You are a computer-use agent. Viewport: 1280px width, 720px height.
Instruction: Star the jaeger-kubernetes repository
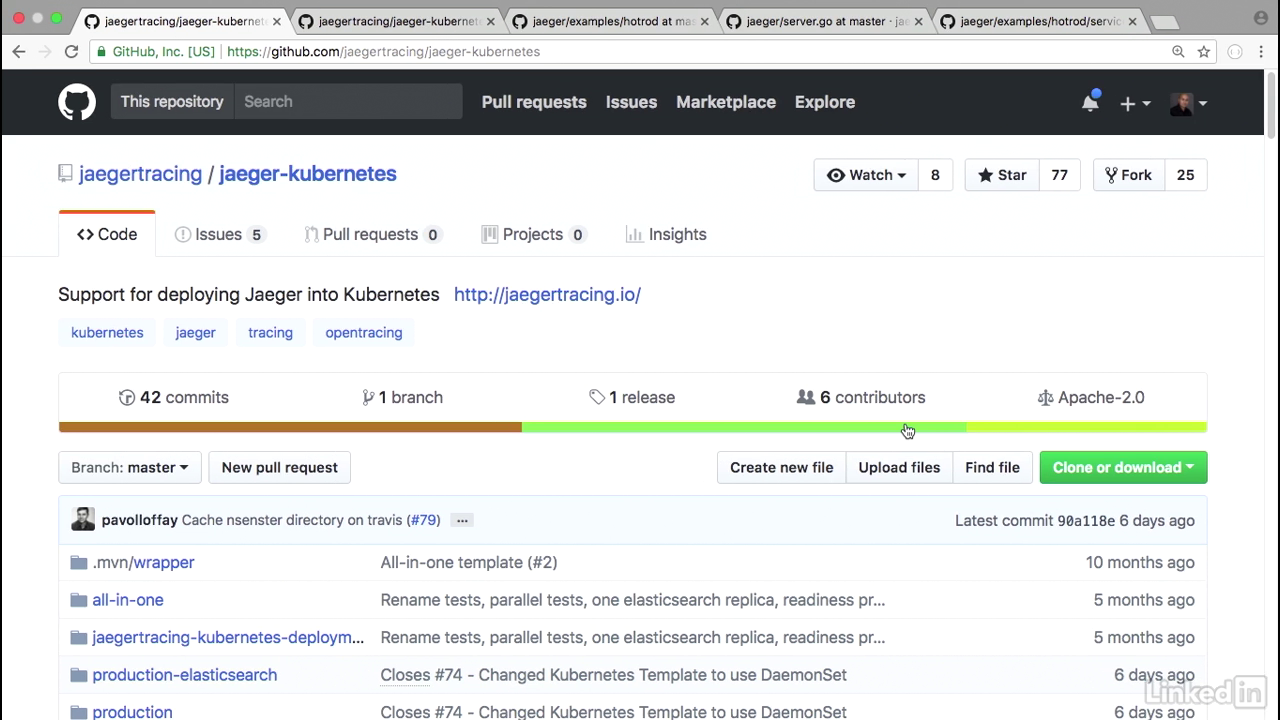pyautogui.click(x=1002, y=175)
